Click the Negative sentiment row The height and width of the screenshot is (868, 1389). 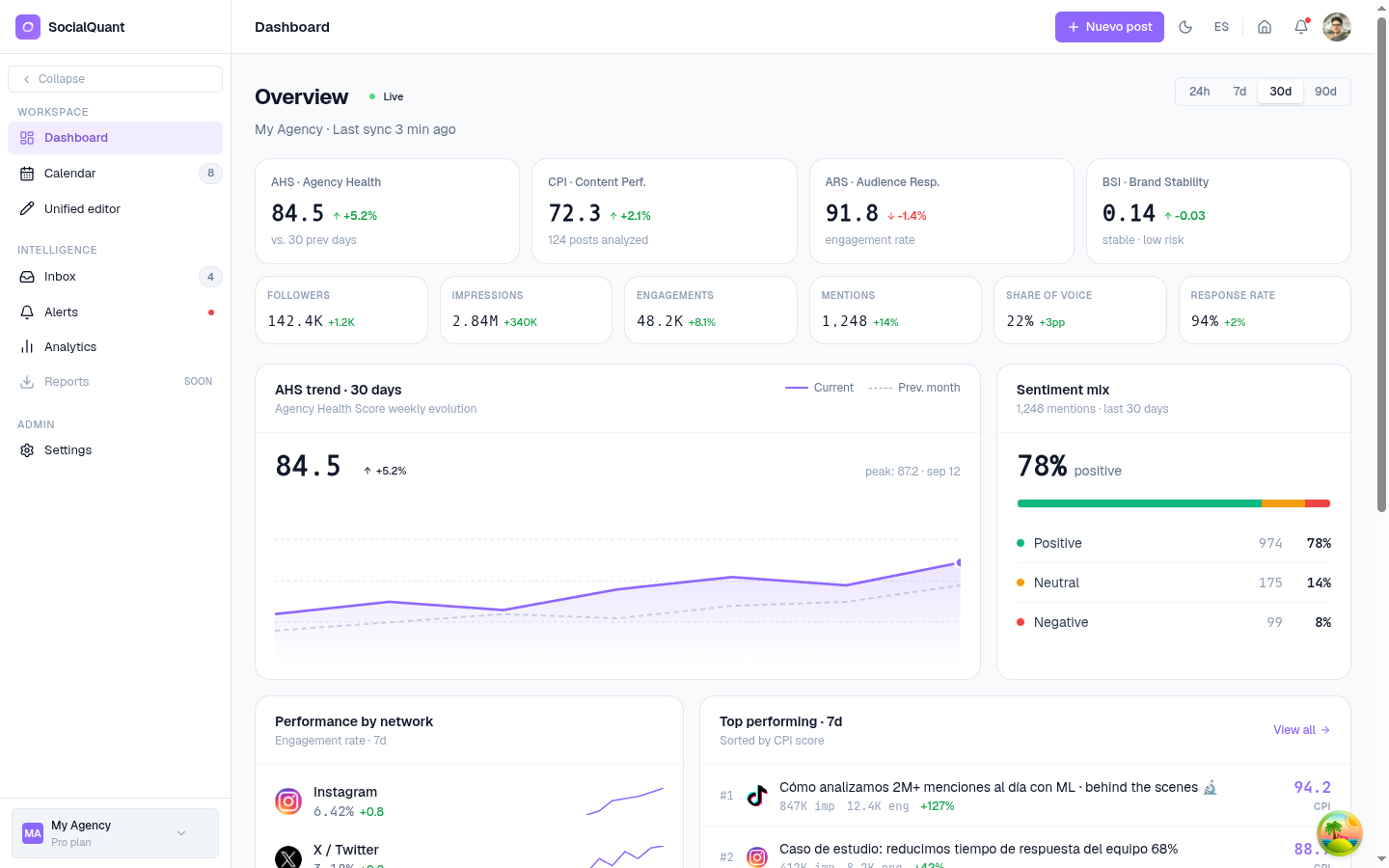point(1174,623)
